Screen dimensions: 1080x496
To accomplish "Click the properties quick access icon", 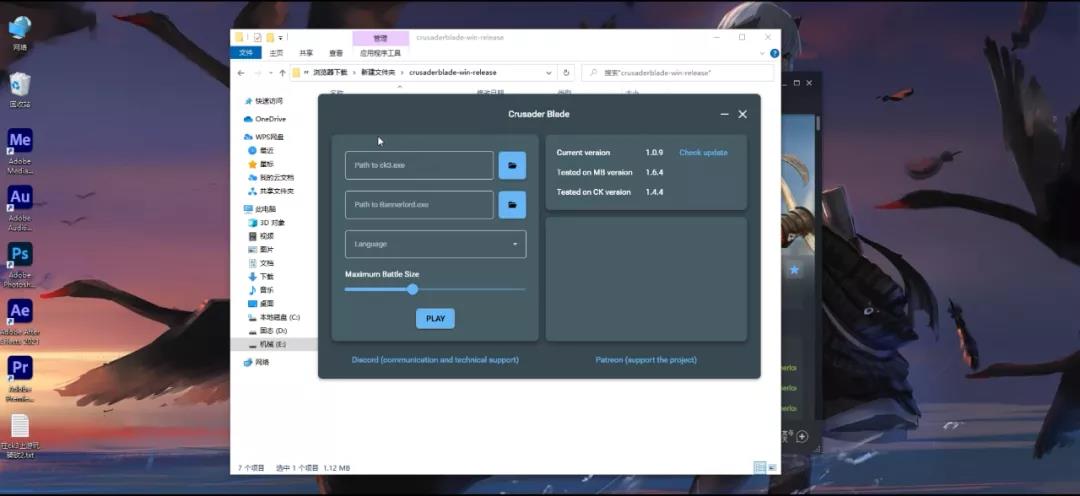I will click(258, 37).
